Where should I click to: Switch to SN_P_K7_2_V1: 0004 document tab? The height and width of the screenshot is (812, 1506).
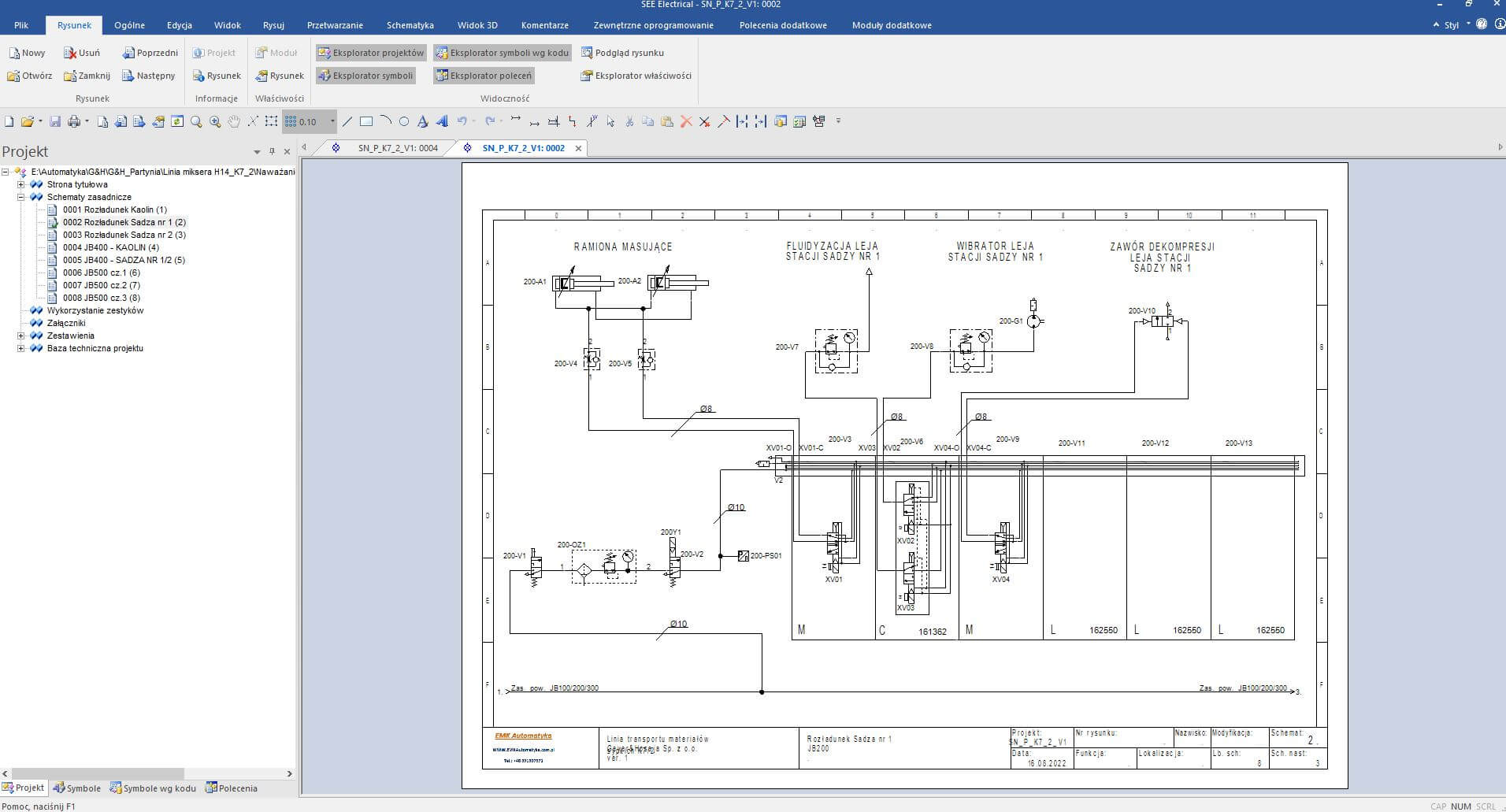(397, 148)
